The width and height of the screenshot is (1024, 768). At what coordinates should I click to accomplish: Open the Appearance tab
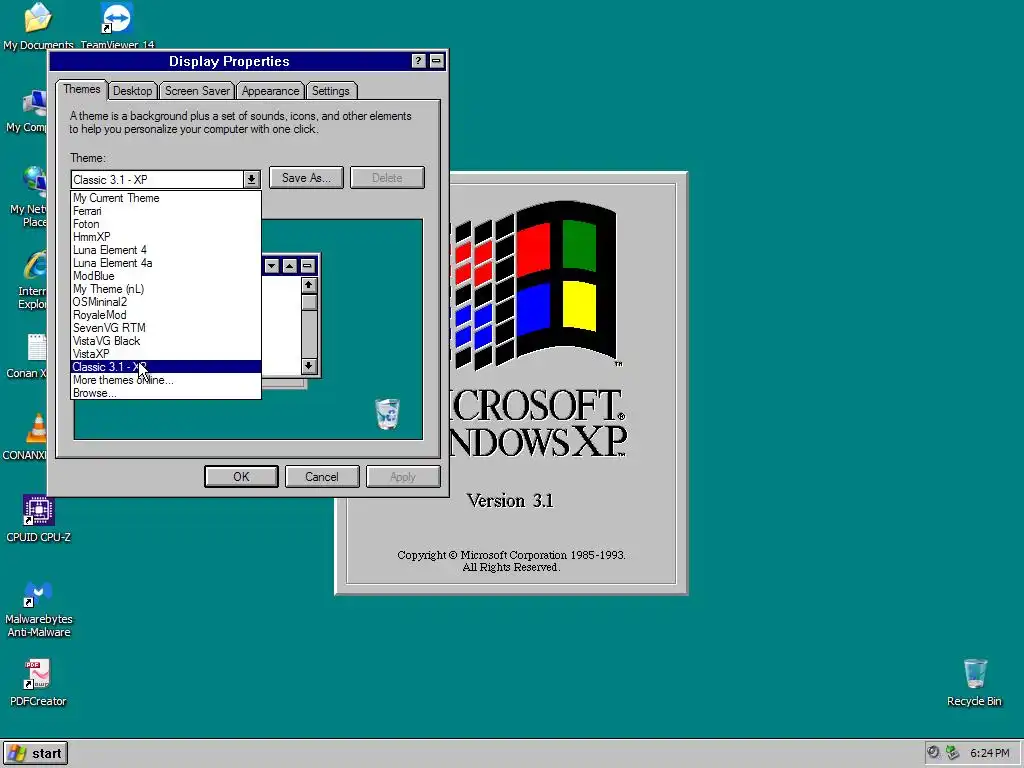coord(270,91)
